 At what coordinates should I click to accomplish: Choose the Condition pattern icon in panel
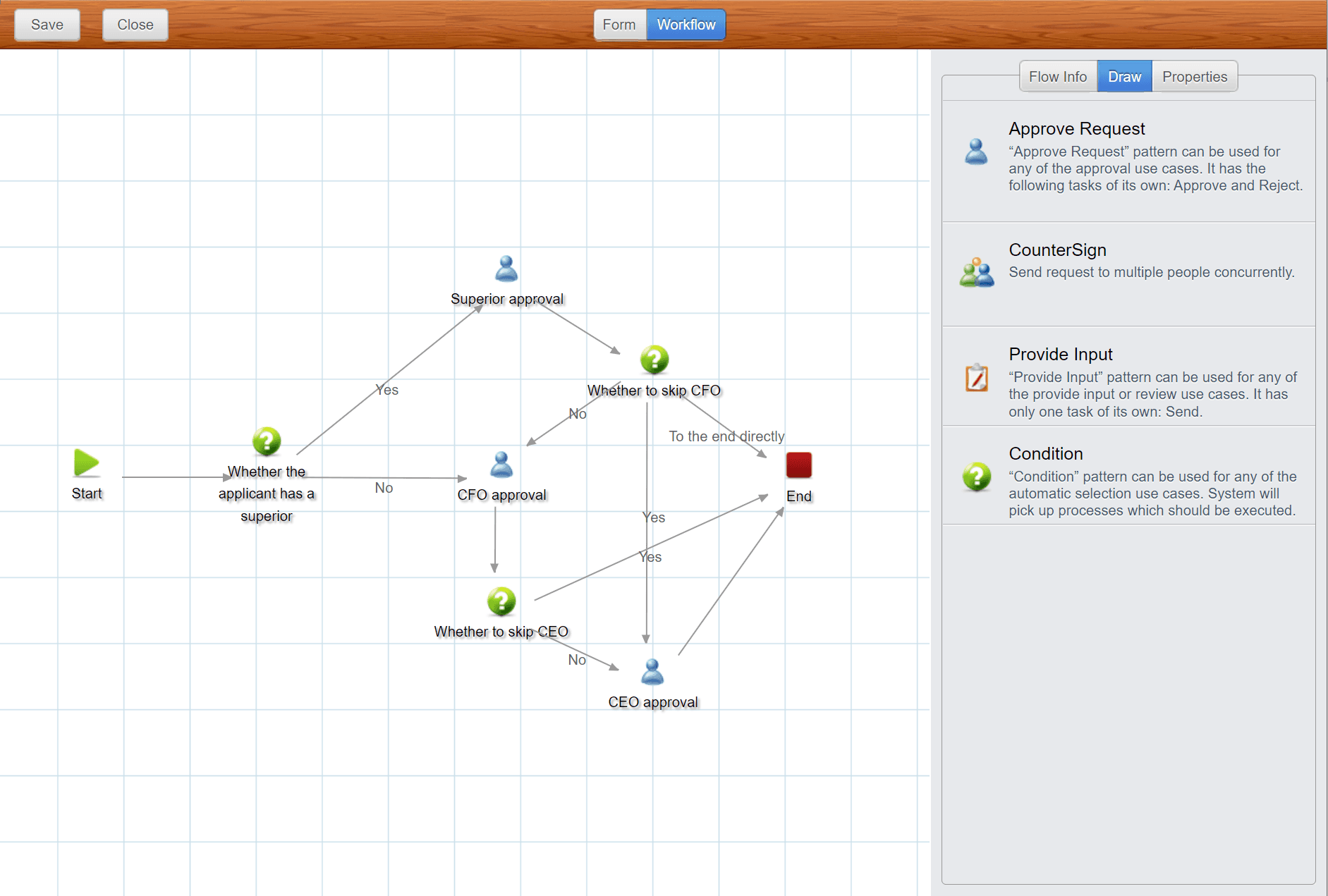click(976, 477)
